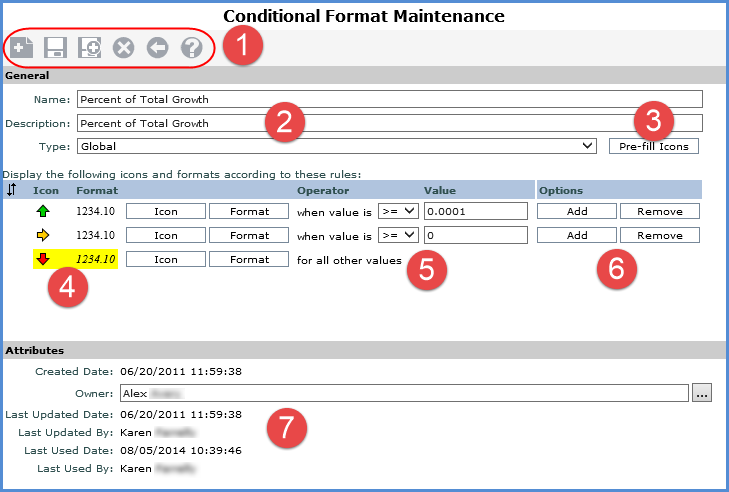Viewport: 729px width, 492px height.
Task: Open Help via question mark icon
Action: pyautogui.click(x=191, y=48)
